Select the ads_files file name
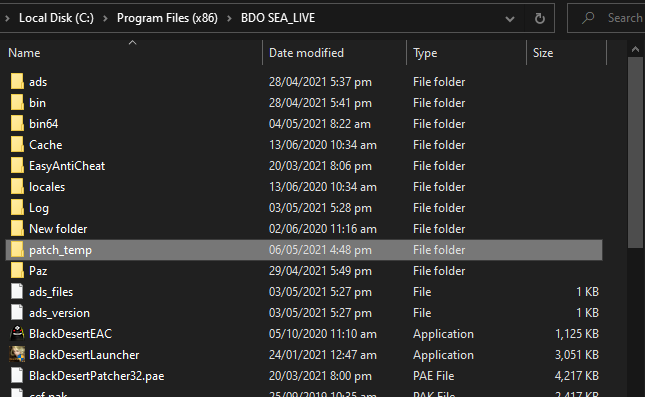The width and height of the screenshot is (645, 397). tap(51, 292)
